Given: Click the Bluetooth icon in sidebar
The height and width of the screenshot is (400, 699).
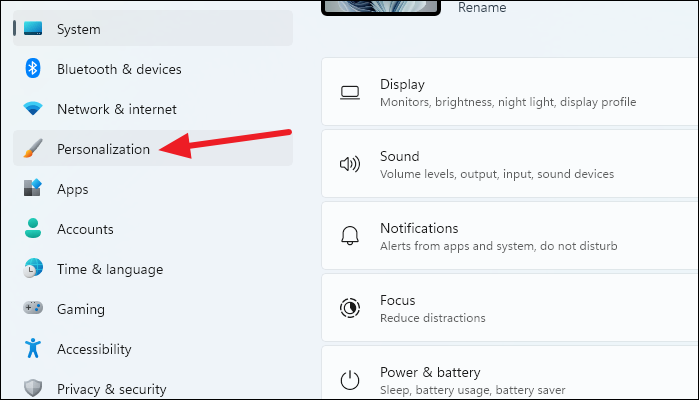Looking at the screenshot, I should coord(33,68).
